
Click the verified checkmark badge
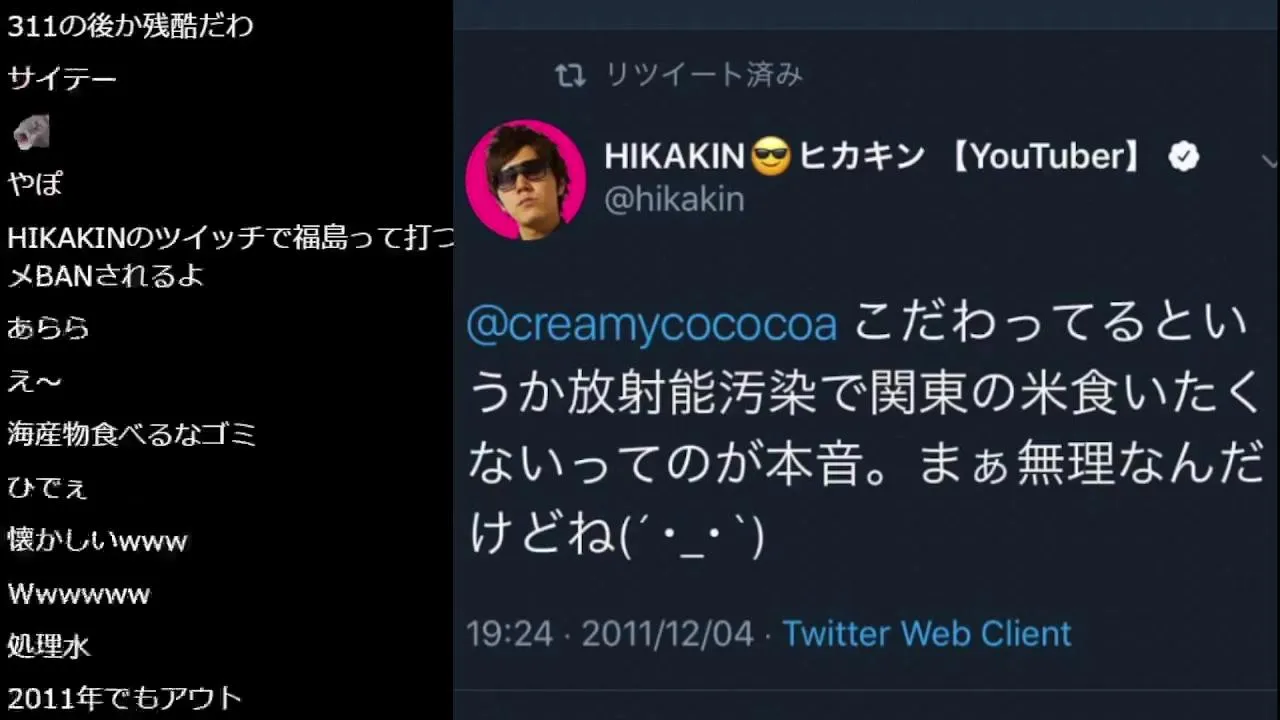[1184, 157]
